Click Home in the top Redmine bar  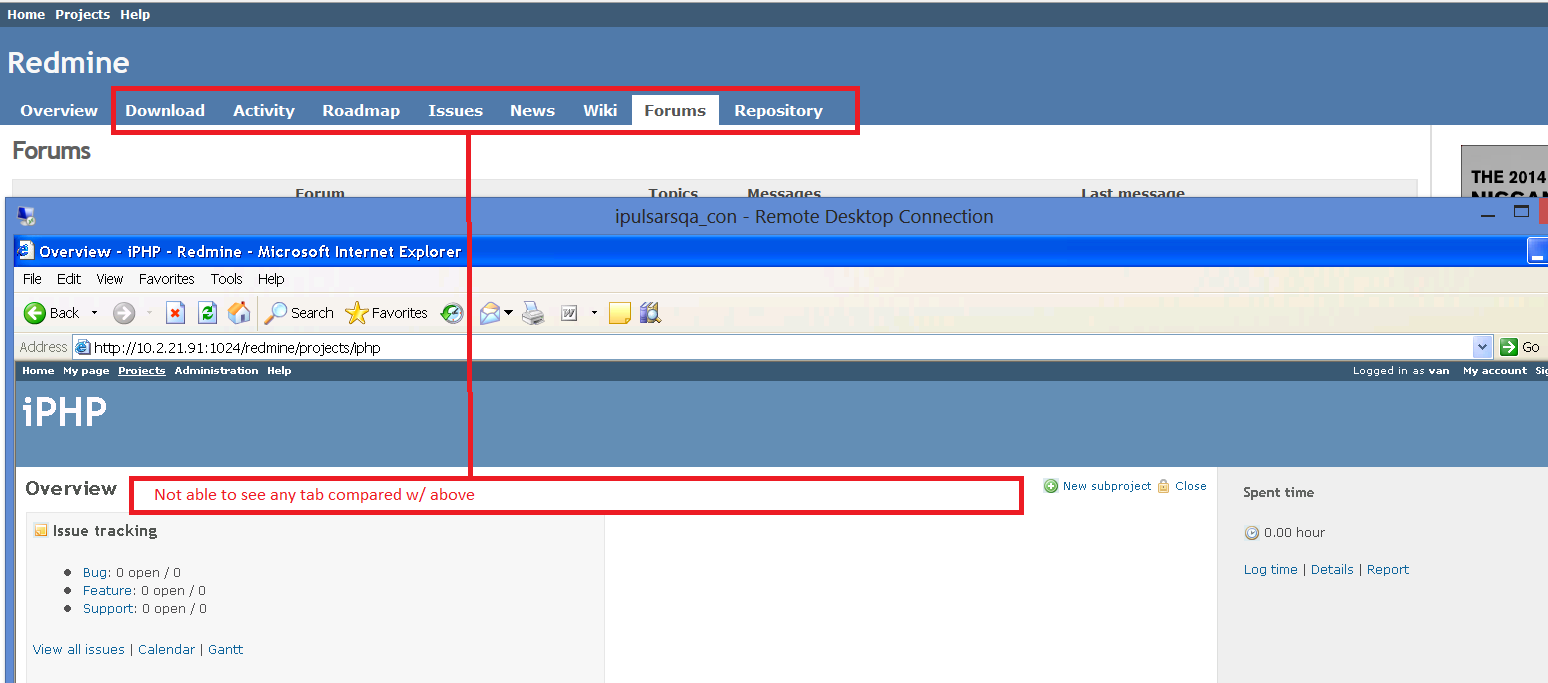(x=26, y=14)
